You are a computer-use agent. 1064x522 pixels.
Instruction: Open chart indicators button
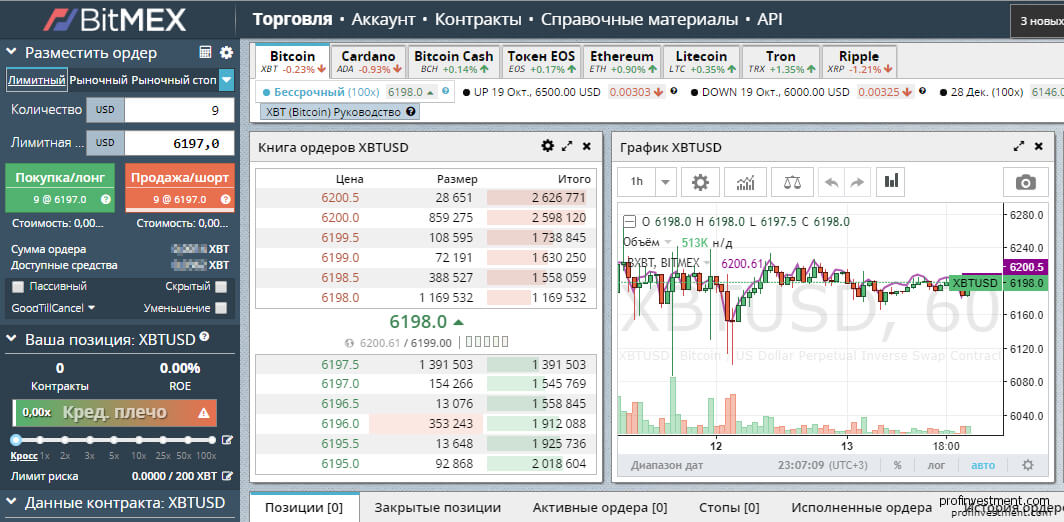click(x=746, y=182)
